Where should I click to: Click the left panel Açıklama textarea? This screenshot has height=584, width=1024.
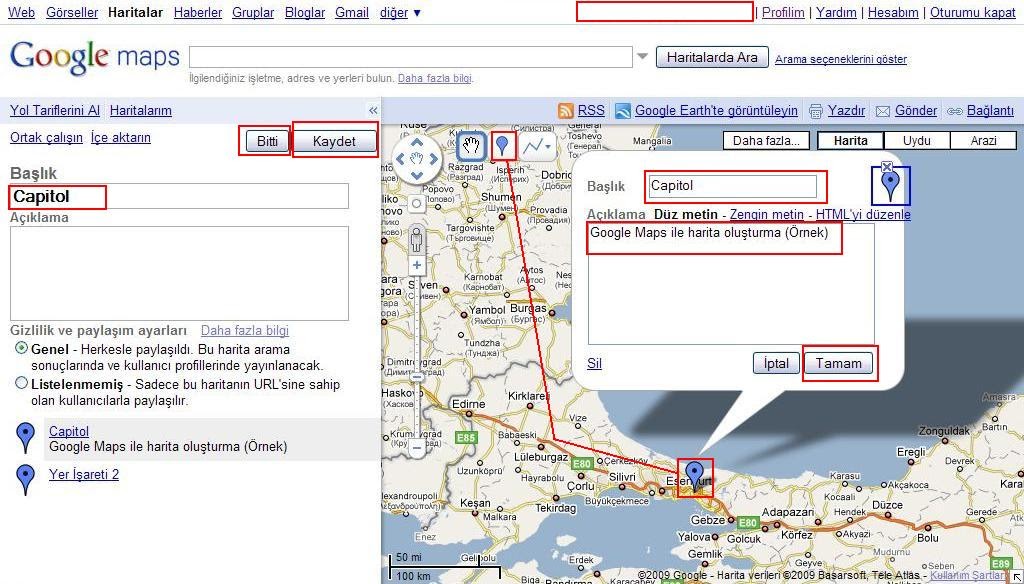[x=179, y=274]
